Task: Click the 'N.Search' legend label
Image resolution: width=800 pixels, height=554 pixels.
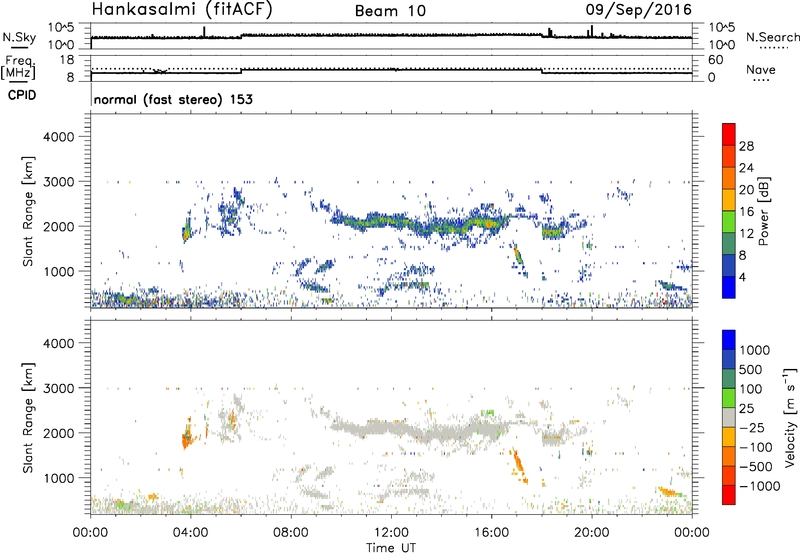Action: pyautogui.click(x=772, y=37)
